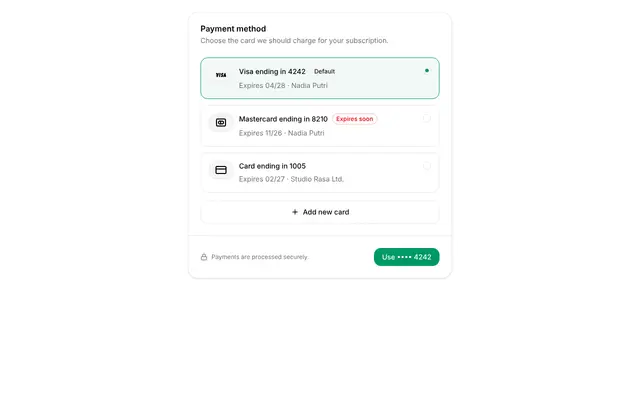640x400 pixels.
Task: Click the Expires 02/27 Studio Rasa Ltd. line
Action: (291, 179)
